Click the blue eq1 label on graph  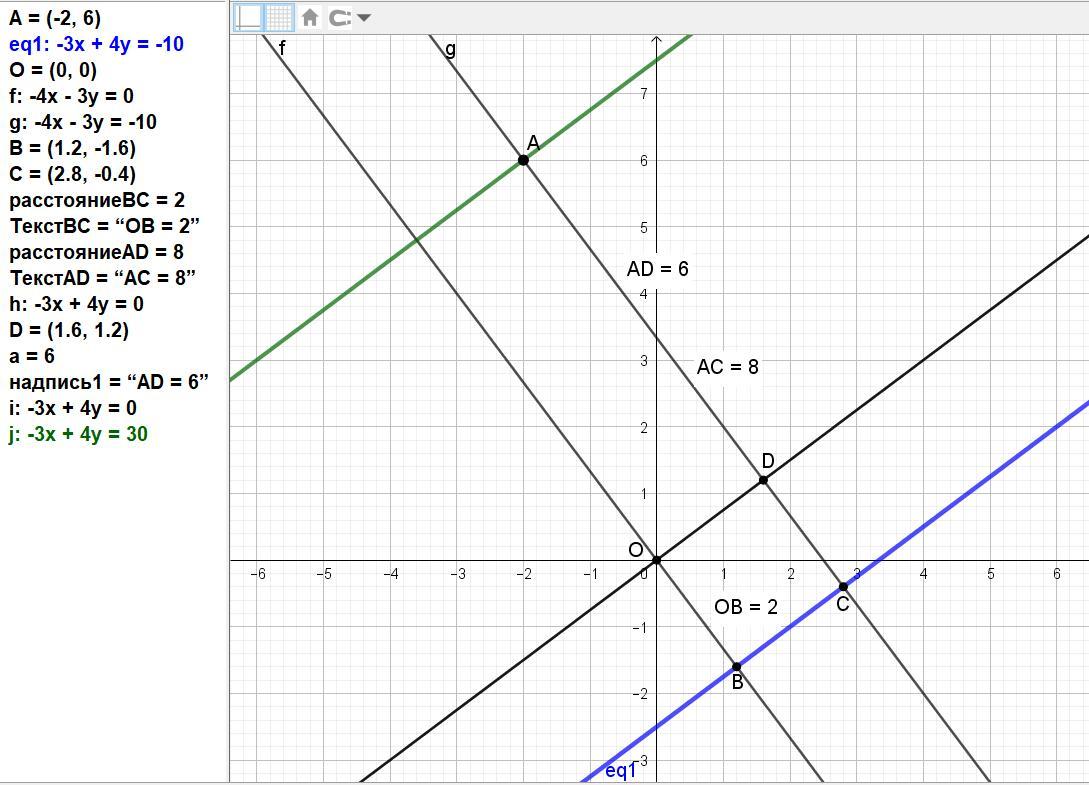click(621, 770)
